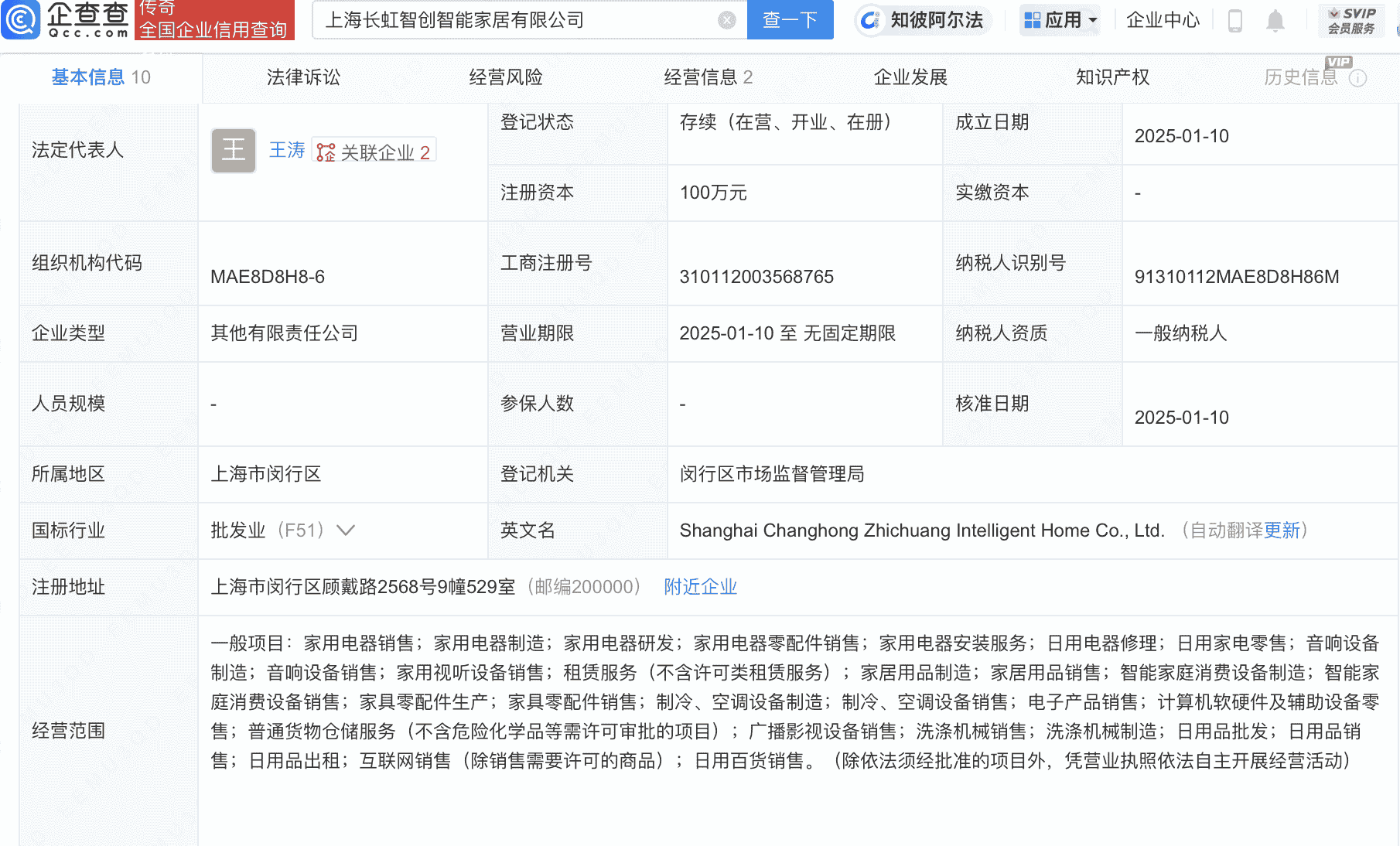Switch to the 法律诉讼 tab
1400x846 pixels.
[303, 77]
